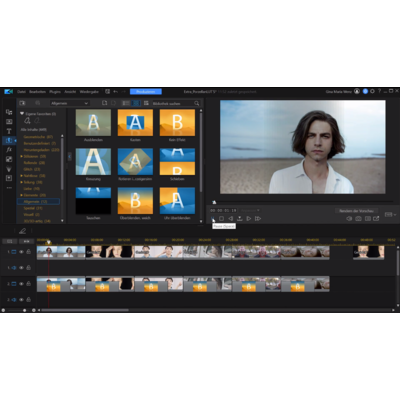Switch library to list view icon
This screenshot has height=400, width=400.
point(126,103)
